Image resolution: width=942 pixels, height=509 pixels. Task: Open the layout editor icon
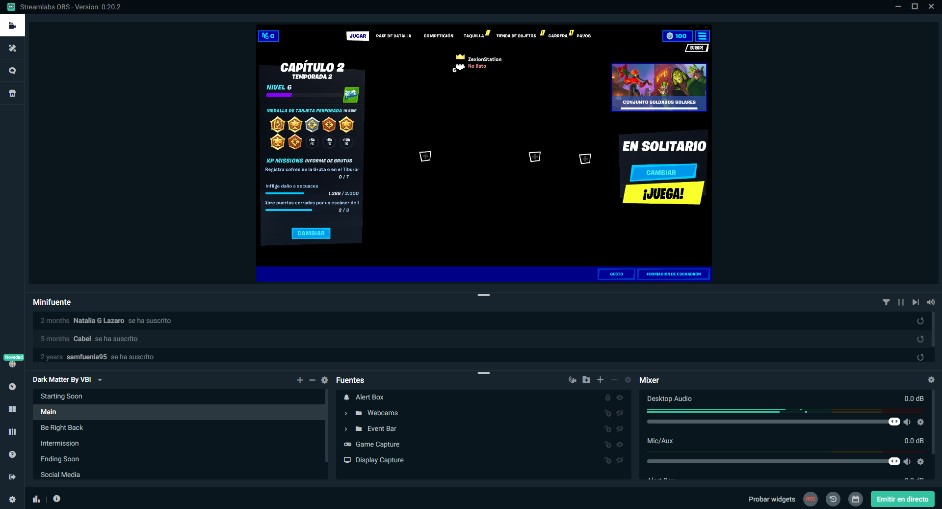(x=12, y=409)
